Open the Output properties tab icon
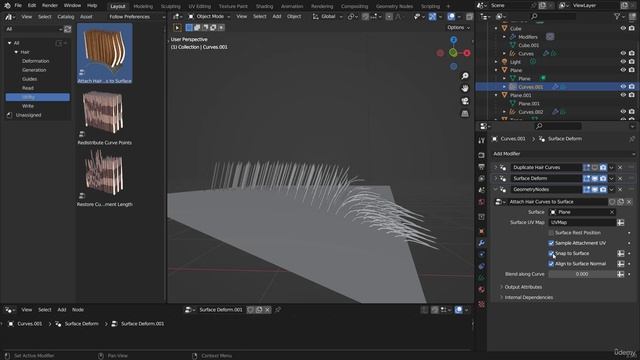 482,167
